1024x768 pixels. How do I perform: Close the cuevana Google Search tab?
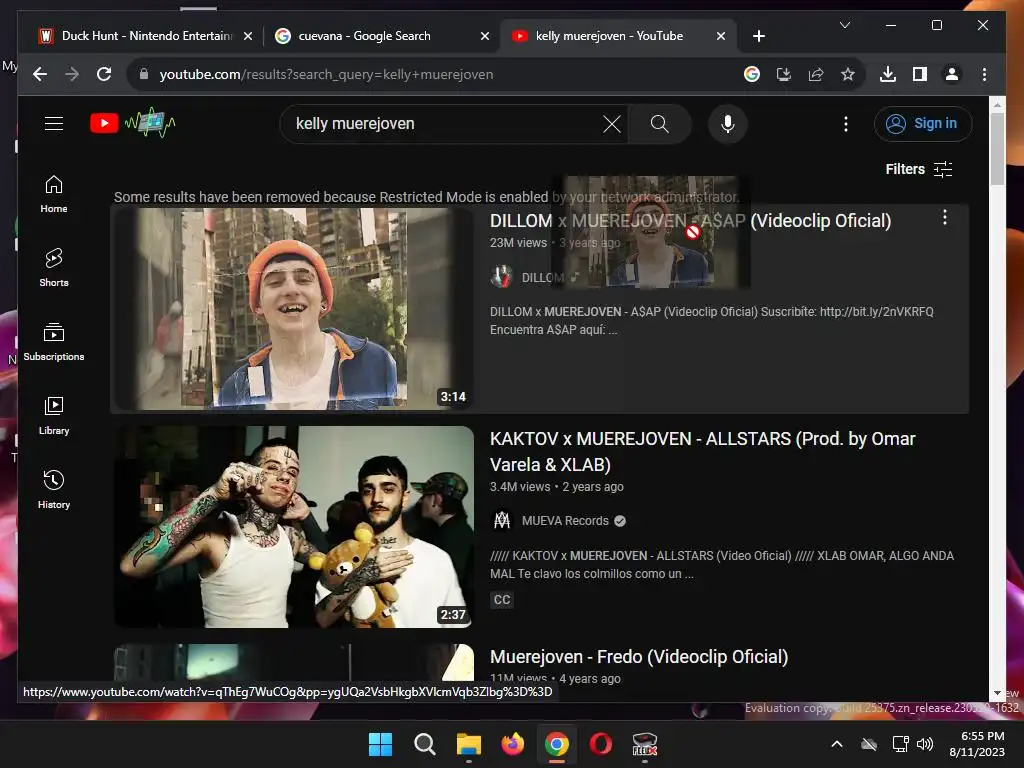tap(485, 37)
